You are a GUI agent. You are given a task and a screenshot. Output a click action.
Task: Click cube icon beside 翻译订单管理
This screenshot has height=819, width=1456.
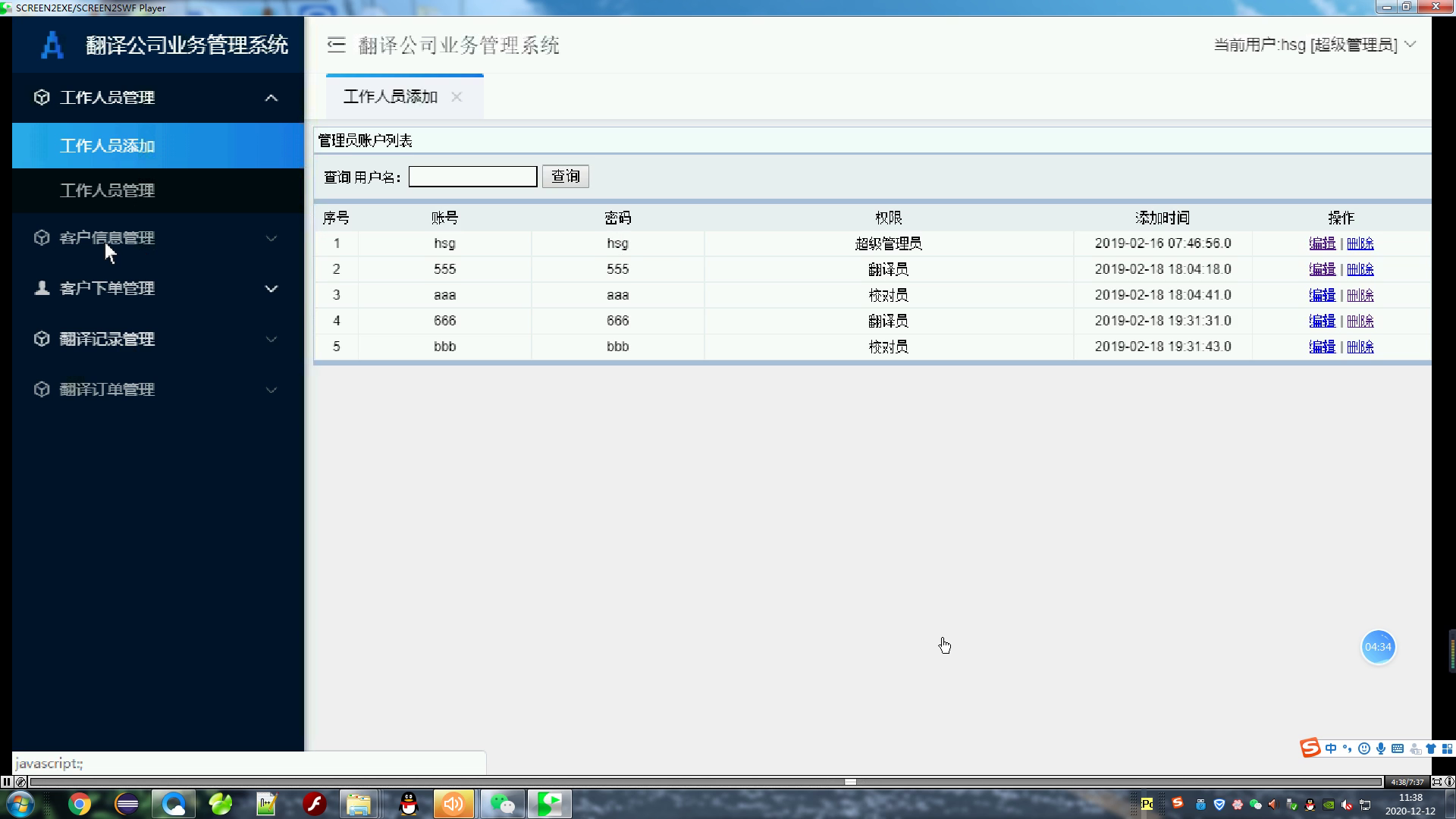coord(42,389)
